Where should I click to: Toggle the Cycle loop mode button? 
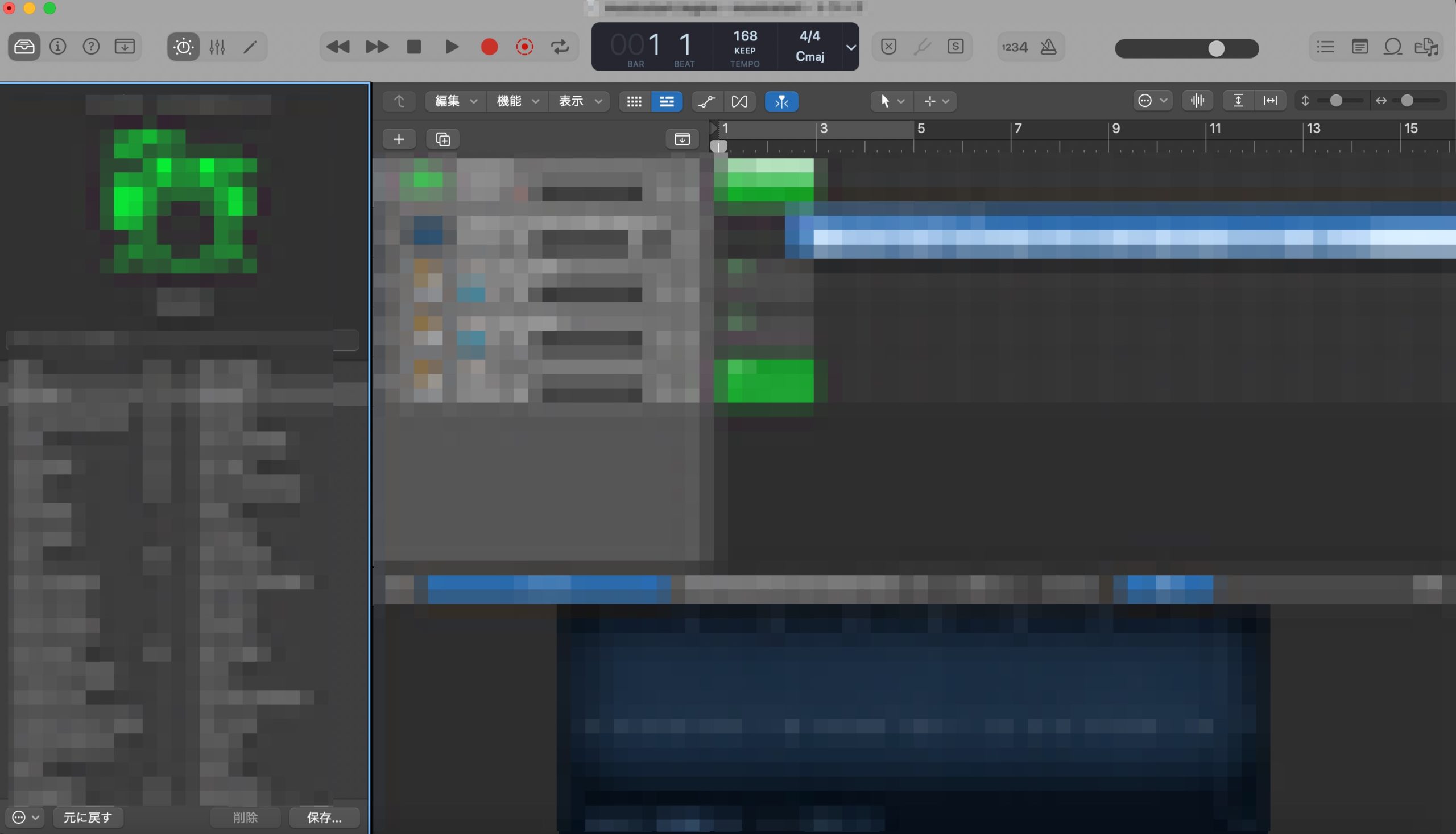(x=560, y=47)
